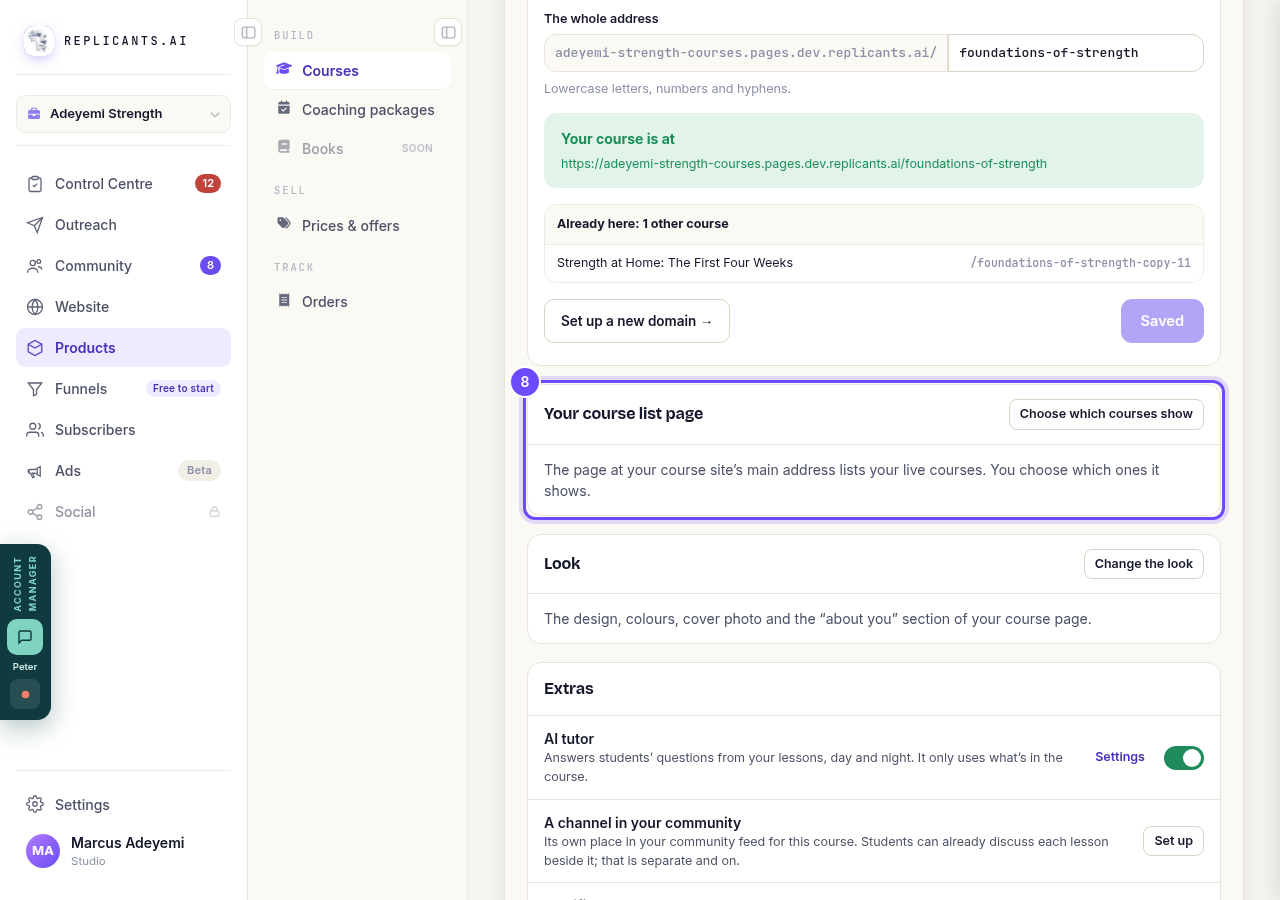
Task: Click the Marcus Adeyemi profile name
Action: [128, 843]
